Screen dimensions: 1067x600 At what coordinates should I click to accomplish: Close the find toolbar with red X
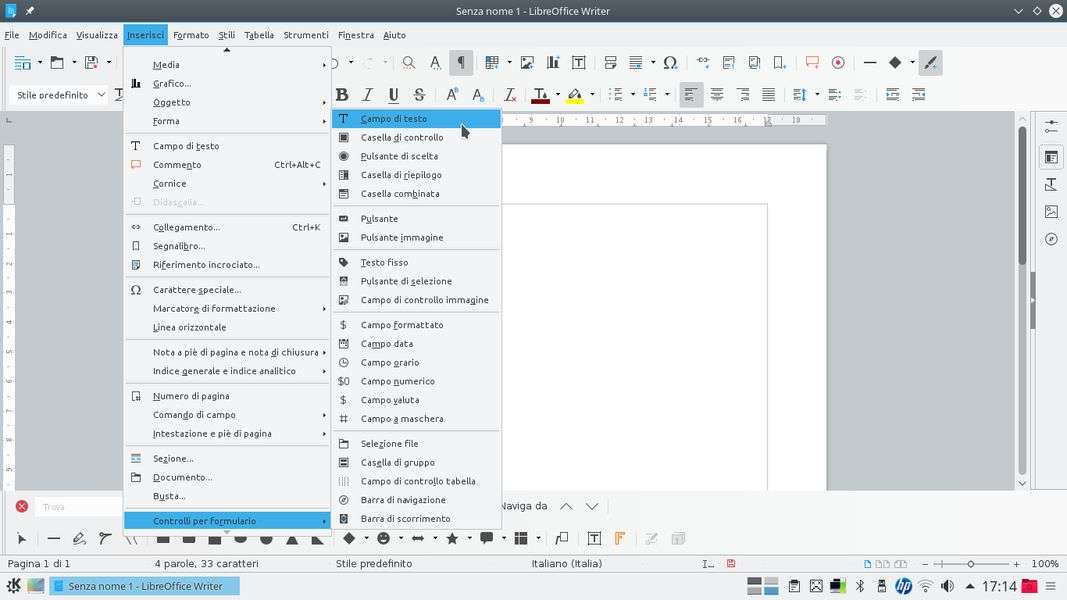point(21,506)
